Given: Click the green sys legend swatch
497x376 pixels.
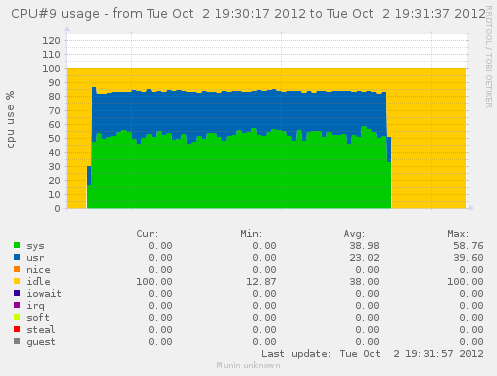Looking at the screenshot, I should [x=17, y=245].
